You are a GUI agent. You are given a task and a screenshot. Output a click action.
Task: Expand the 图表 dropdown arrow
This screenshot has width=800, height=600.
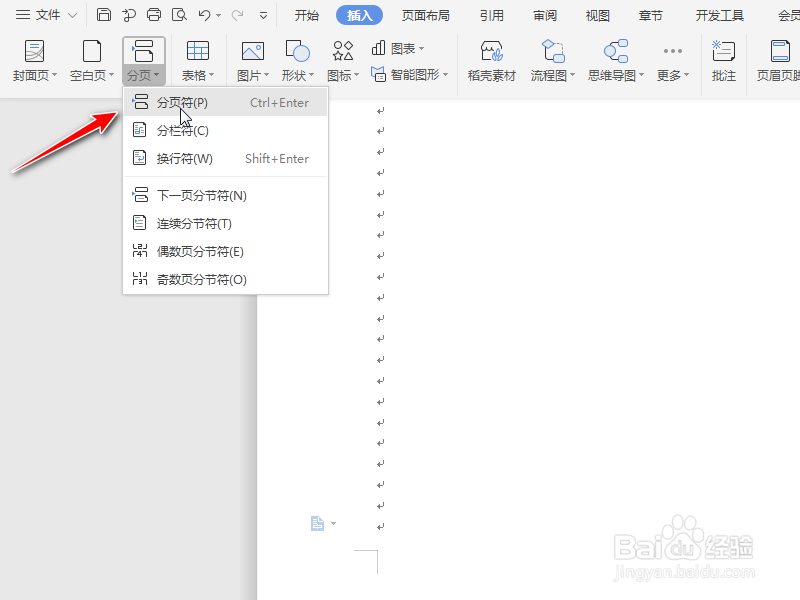coord(421,48)
